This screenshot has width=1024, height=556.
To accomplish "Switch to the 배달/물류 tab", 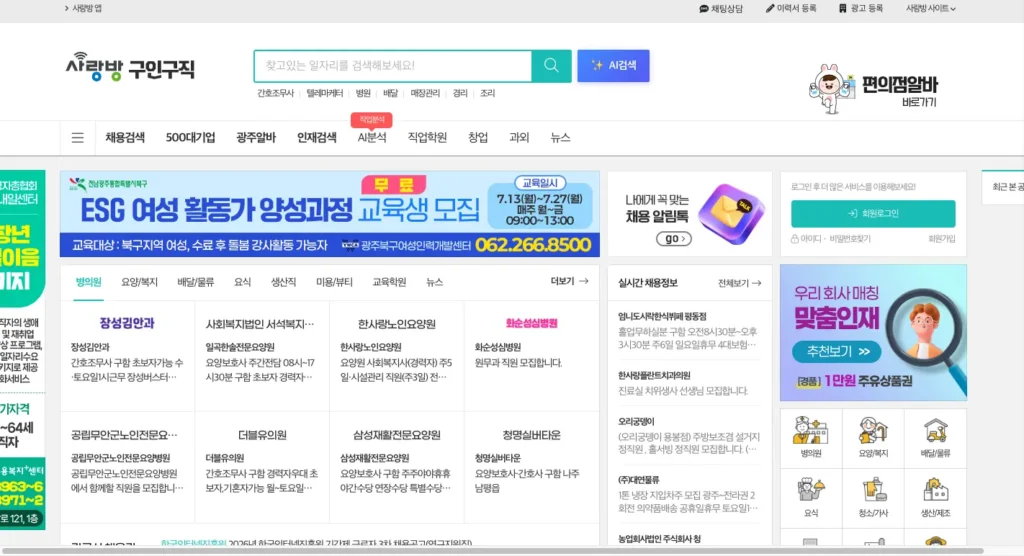I will coord(195,282).
